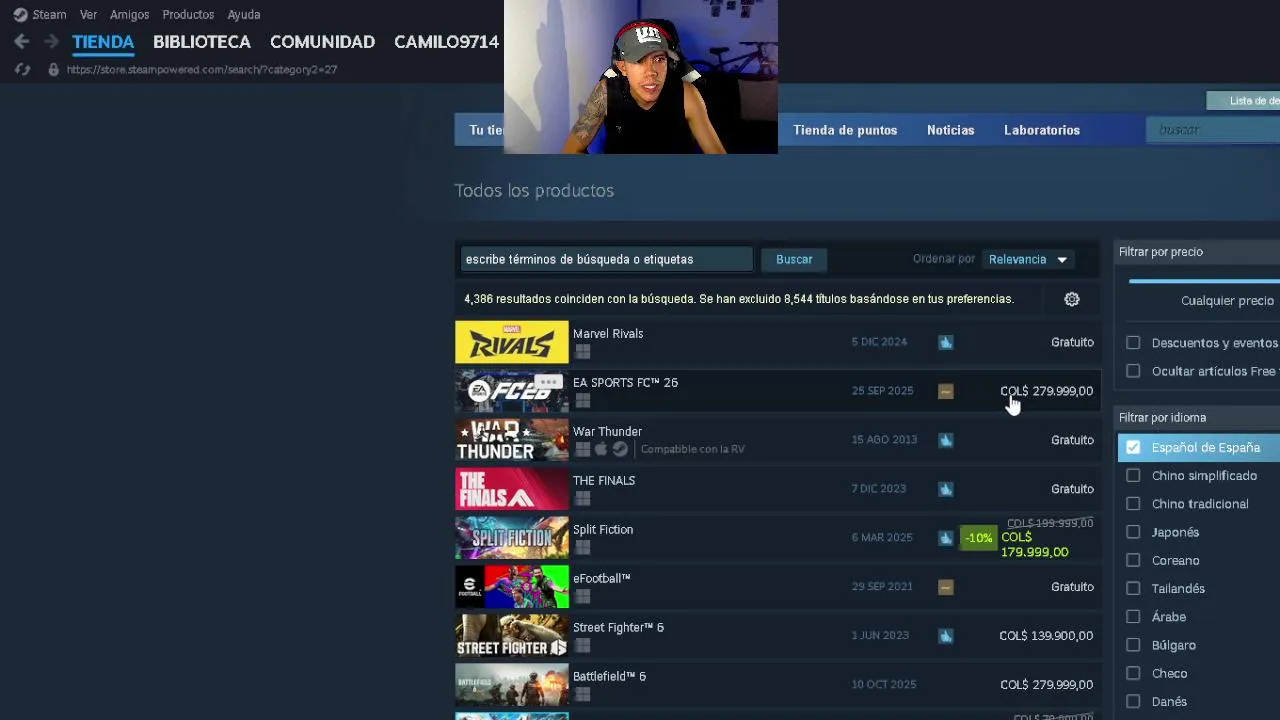Reload the page with refresh icon
Screen dimensions: 1280x720
pos(22,70)
